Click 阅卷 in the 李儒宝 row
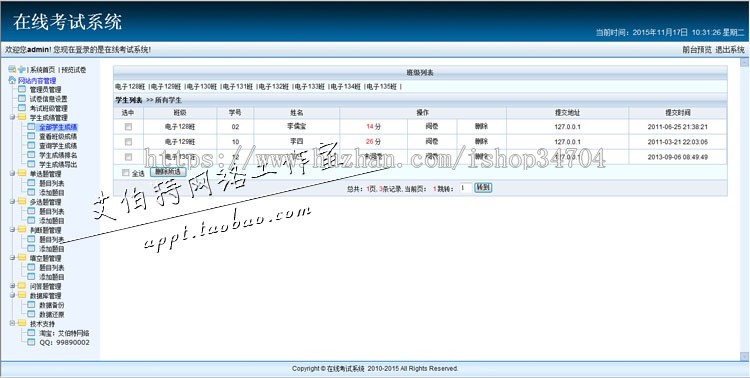The image size is (750, 378). (x=432, y=127)
